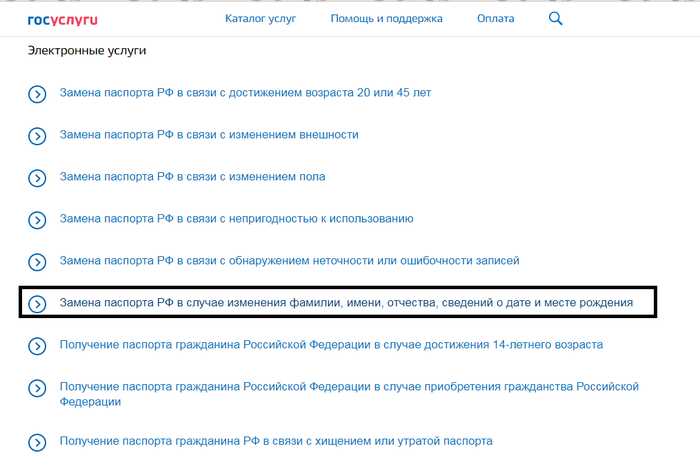Open Замена паспорта в связи с изменением пола
The image size is (700, 473).
pos(192,177)
